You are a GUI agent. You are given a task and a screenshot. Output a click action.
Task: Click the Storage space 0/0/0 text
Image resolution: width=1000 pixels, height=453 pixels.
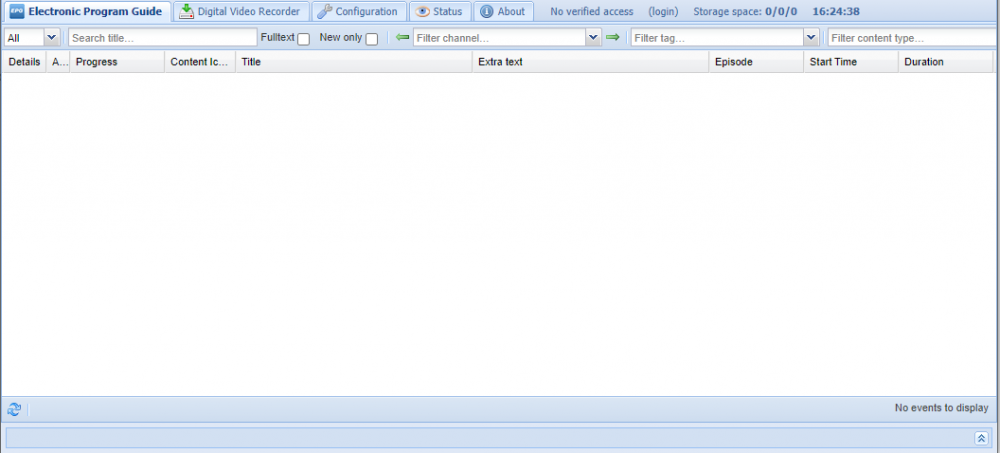tap(745, 11)
